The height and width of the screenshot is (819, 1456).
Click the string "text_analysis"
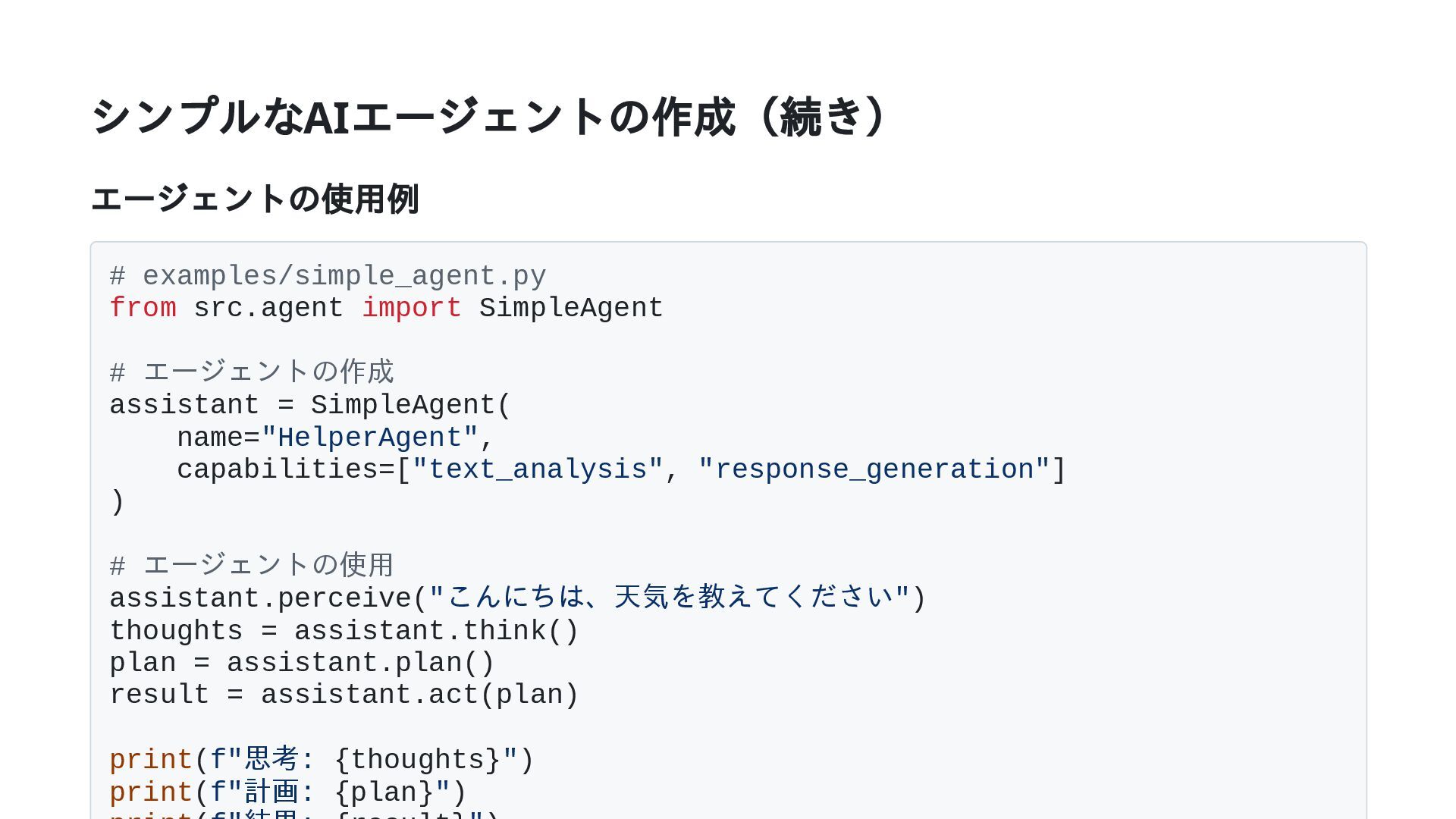[538, 469]
